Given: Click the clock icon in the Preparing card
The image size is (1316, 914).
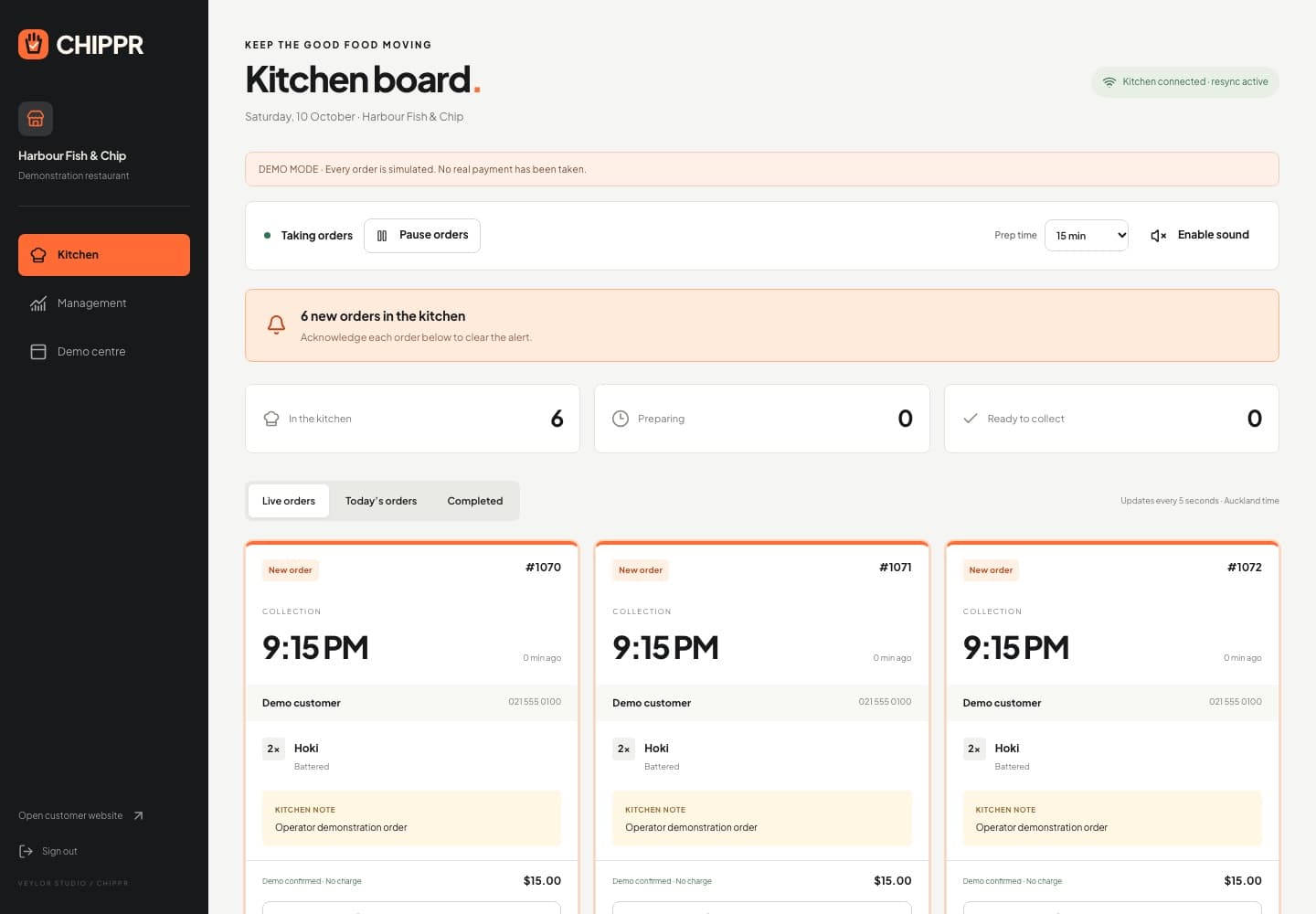Looking at the screenshot, I should (x=621, y=419).
